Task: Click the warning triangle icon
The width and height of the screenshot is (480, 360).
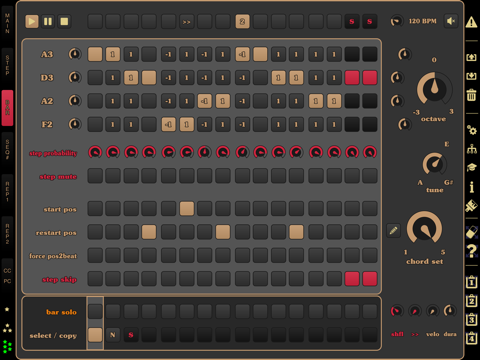Action: tap(471, 22)
